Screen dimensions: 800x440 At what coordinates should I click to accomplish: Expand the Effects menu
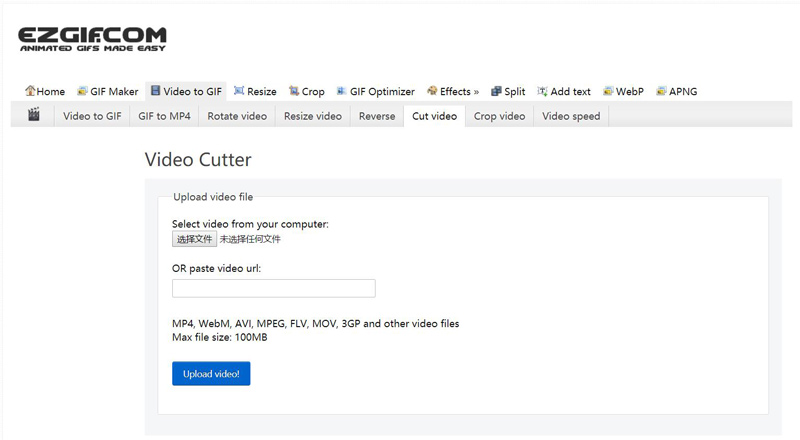tap(452, 91)
